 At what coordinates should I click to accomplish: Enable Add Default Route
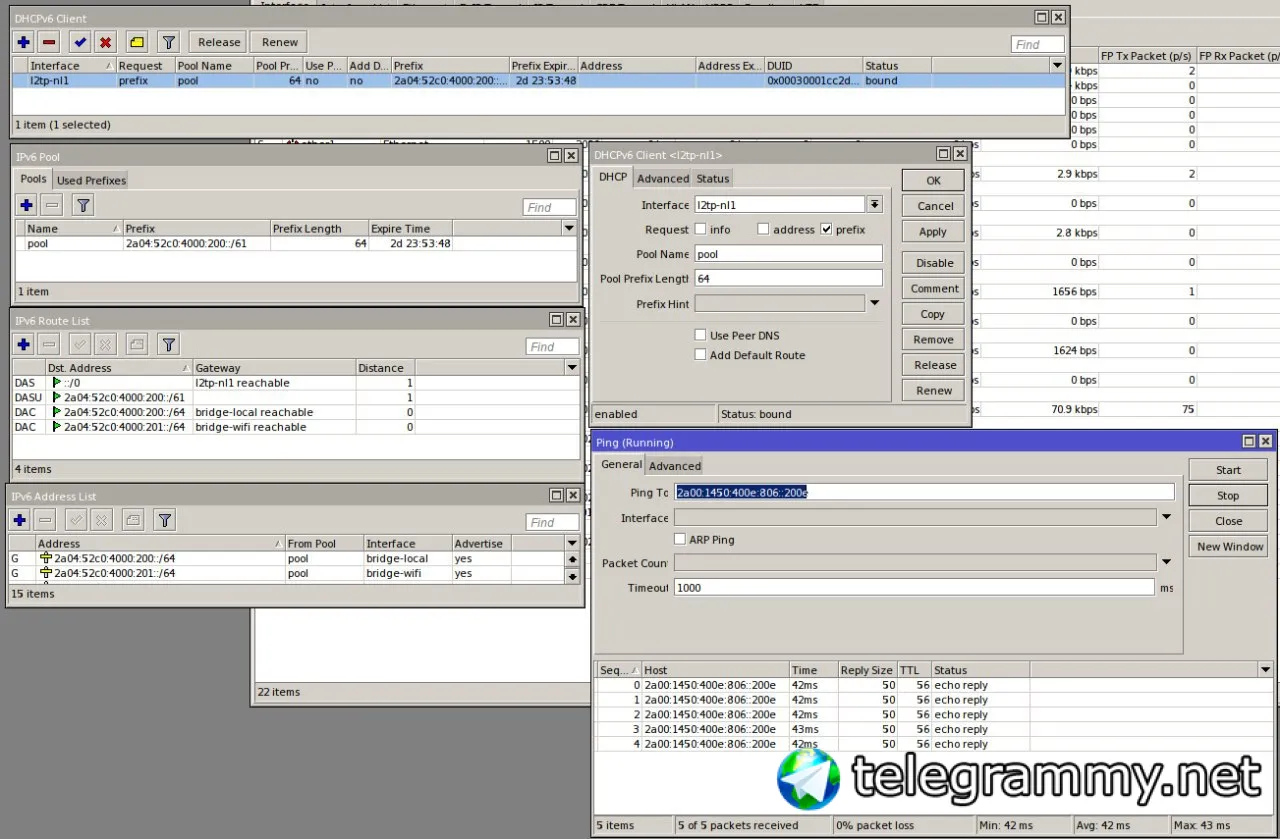coord(700,355)
